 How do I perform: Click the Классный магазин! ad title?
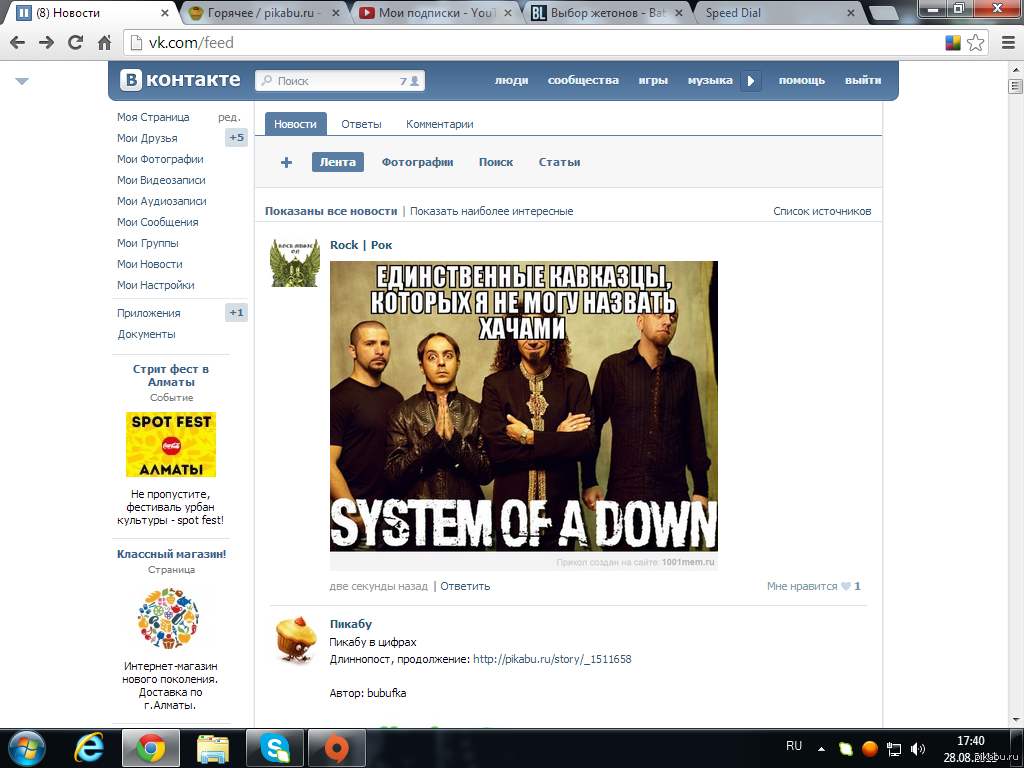[x=171, y=554]
